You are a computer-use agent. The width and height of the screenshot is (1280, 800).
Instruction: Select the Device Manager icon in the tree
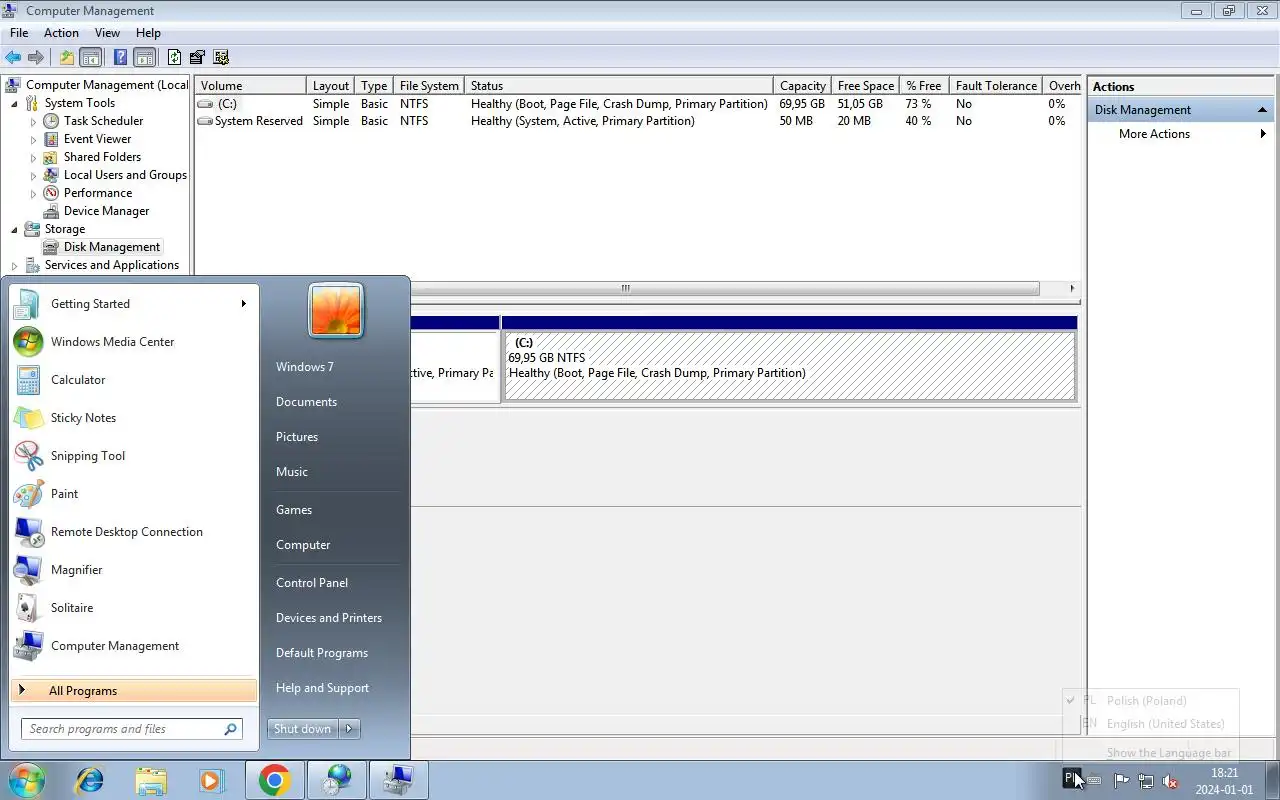[x=51, y=211]
